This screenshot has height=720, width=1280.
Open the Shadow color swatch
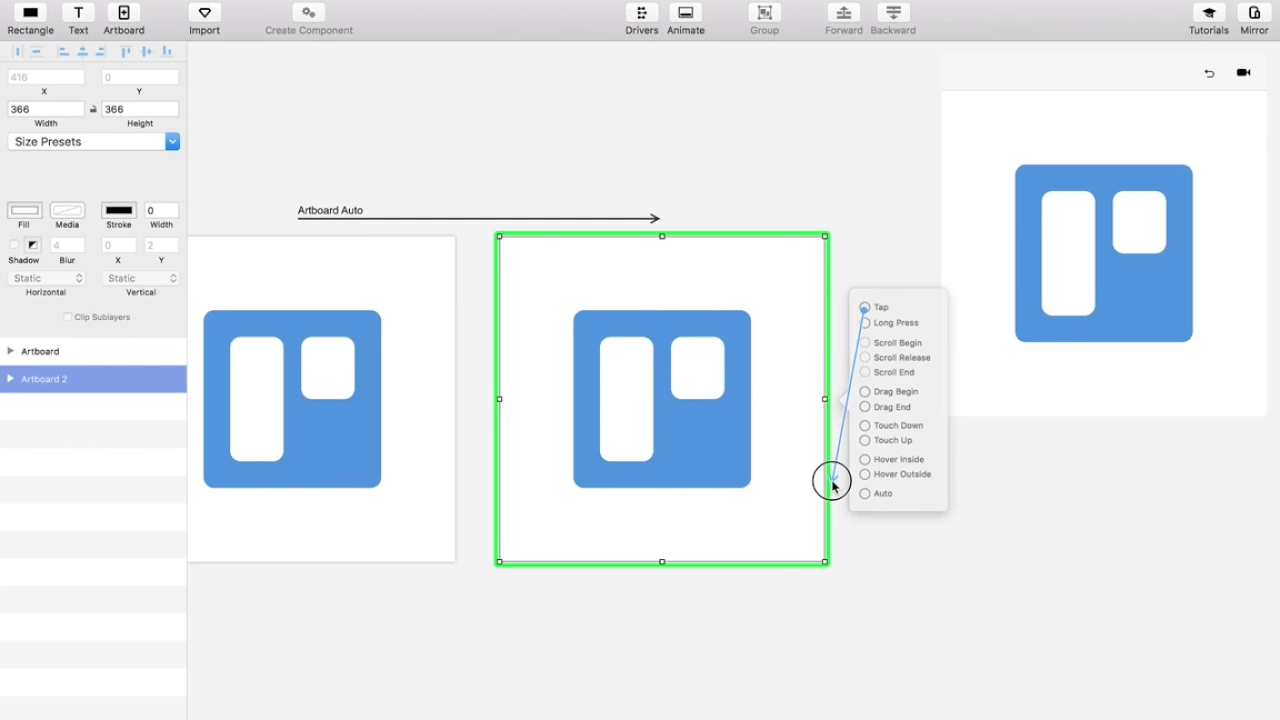(33, 245)
